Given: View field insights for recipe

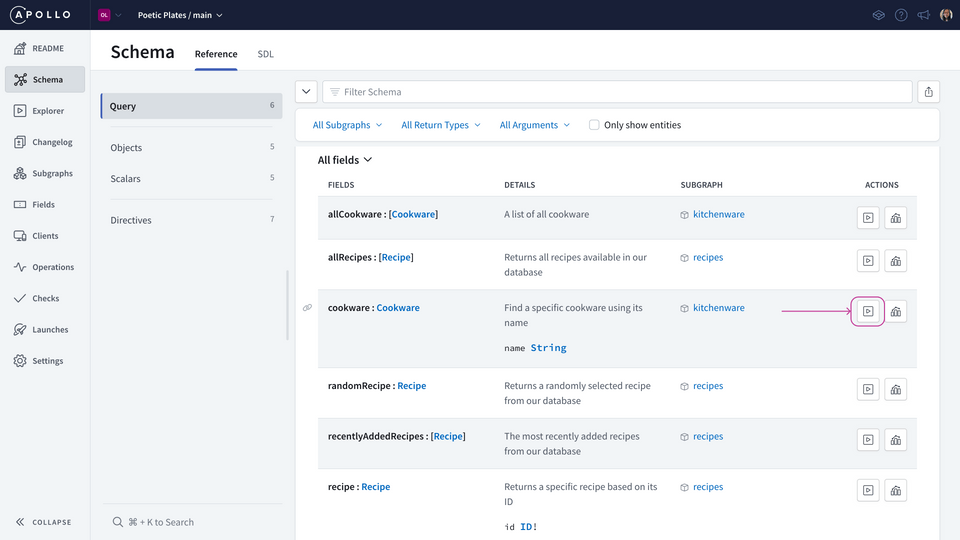Looking at the screenshot, I should (x=896, y=490).
